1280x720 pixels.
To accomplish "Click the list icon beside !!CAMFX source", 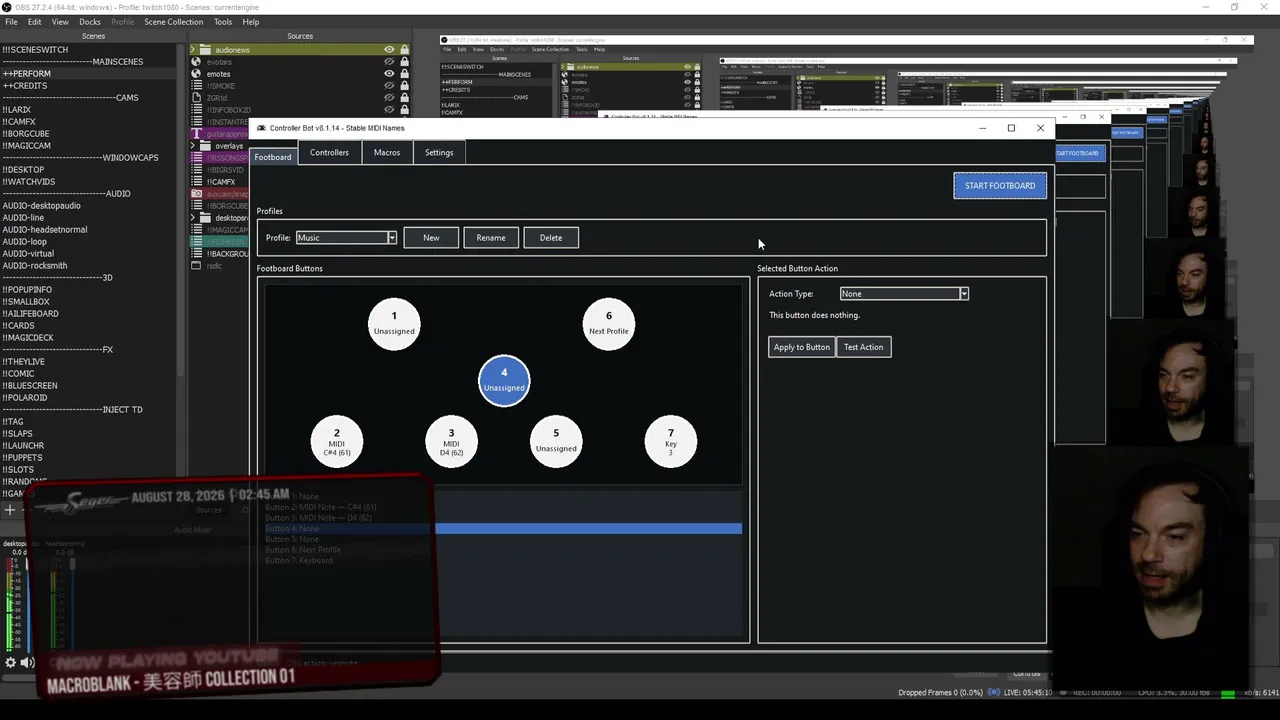I will point(196,182).
